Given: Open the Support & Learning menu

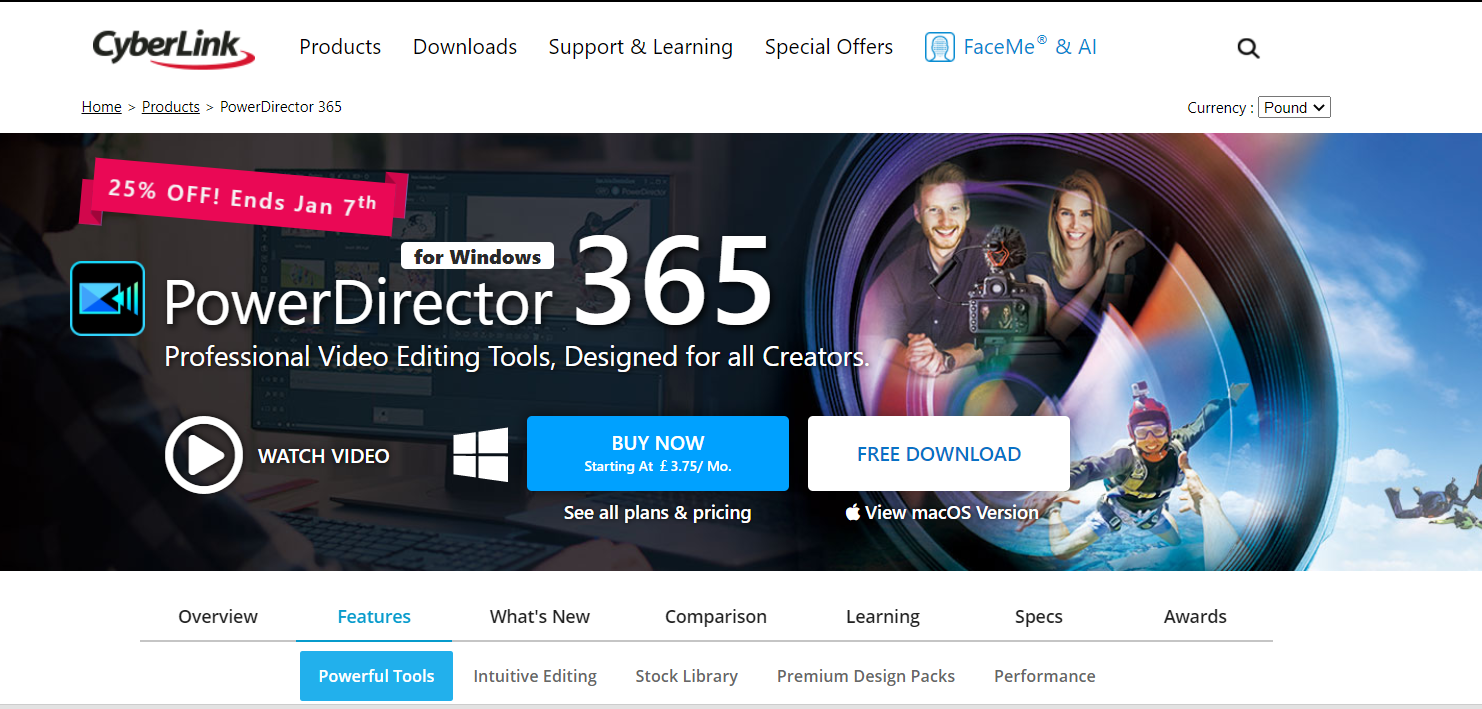Looking at the screenshot, I should (641, 47).
